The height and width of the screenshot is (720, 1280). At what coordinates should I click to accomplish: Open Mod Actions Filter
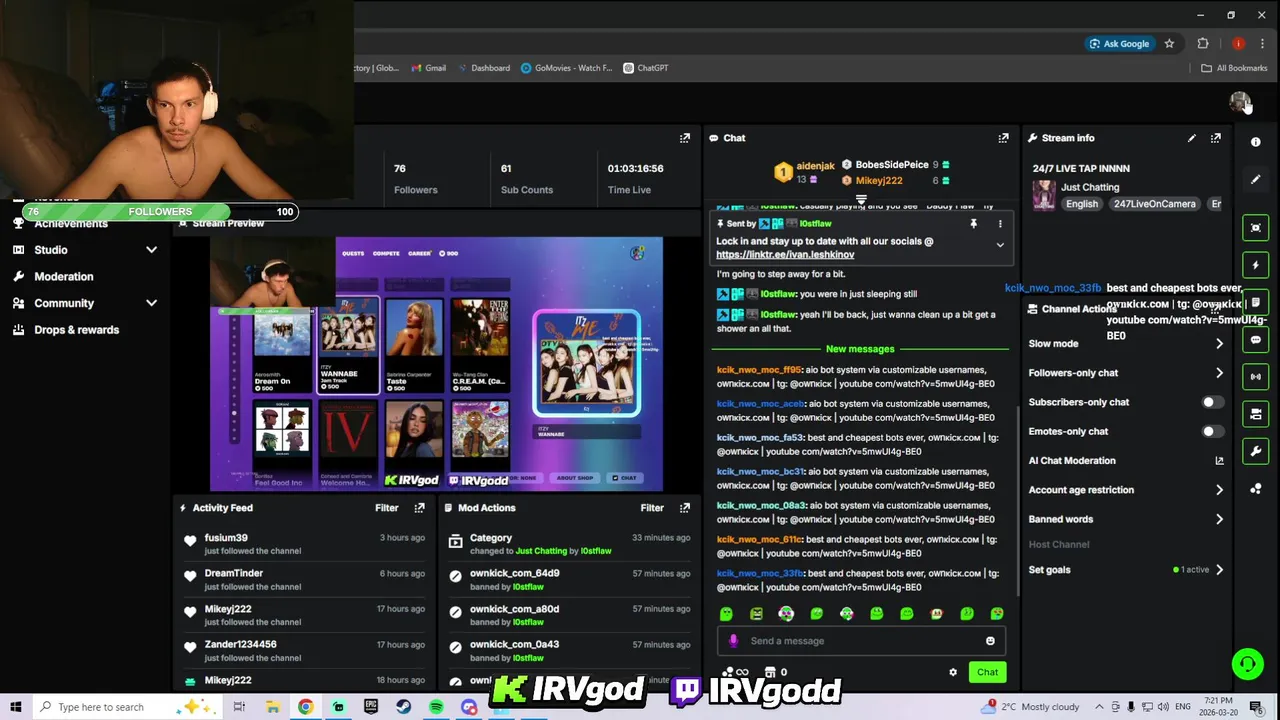pos(652,508)
